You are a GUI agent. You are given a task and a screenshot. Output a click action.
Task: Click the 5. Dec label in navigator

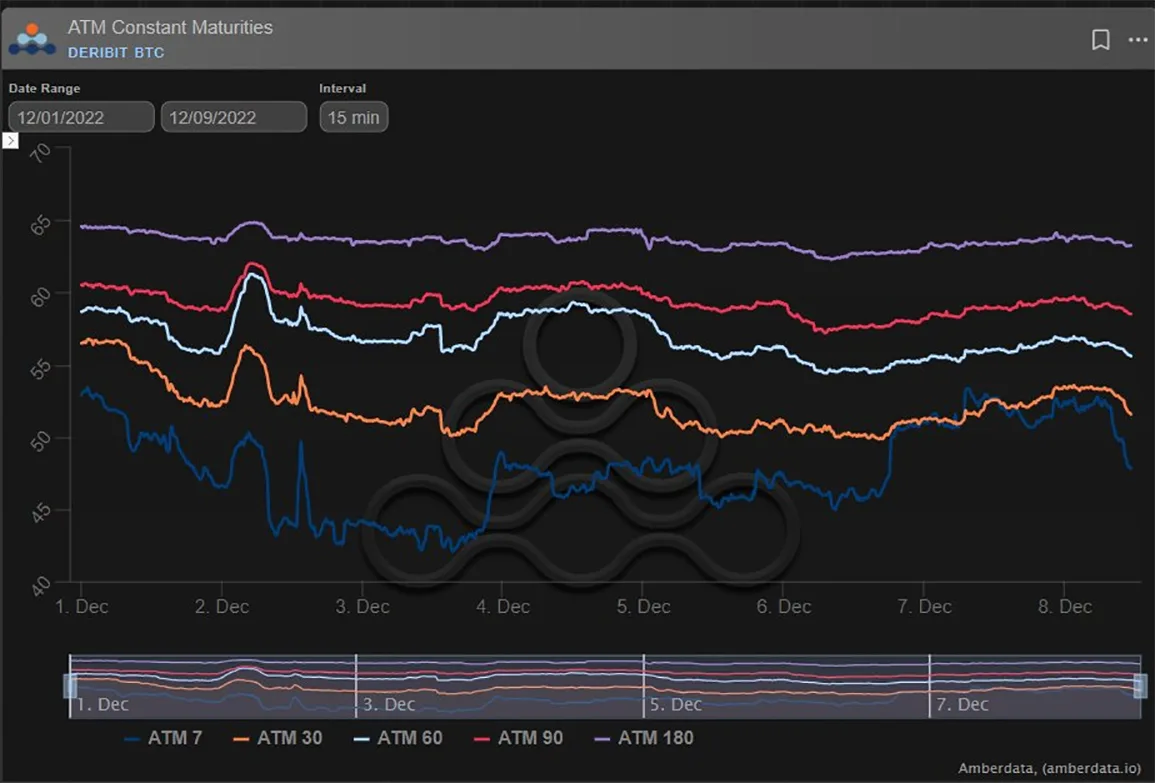tap(675, 705)
